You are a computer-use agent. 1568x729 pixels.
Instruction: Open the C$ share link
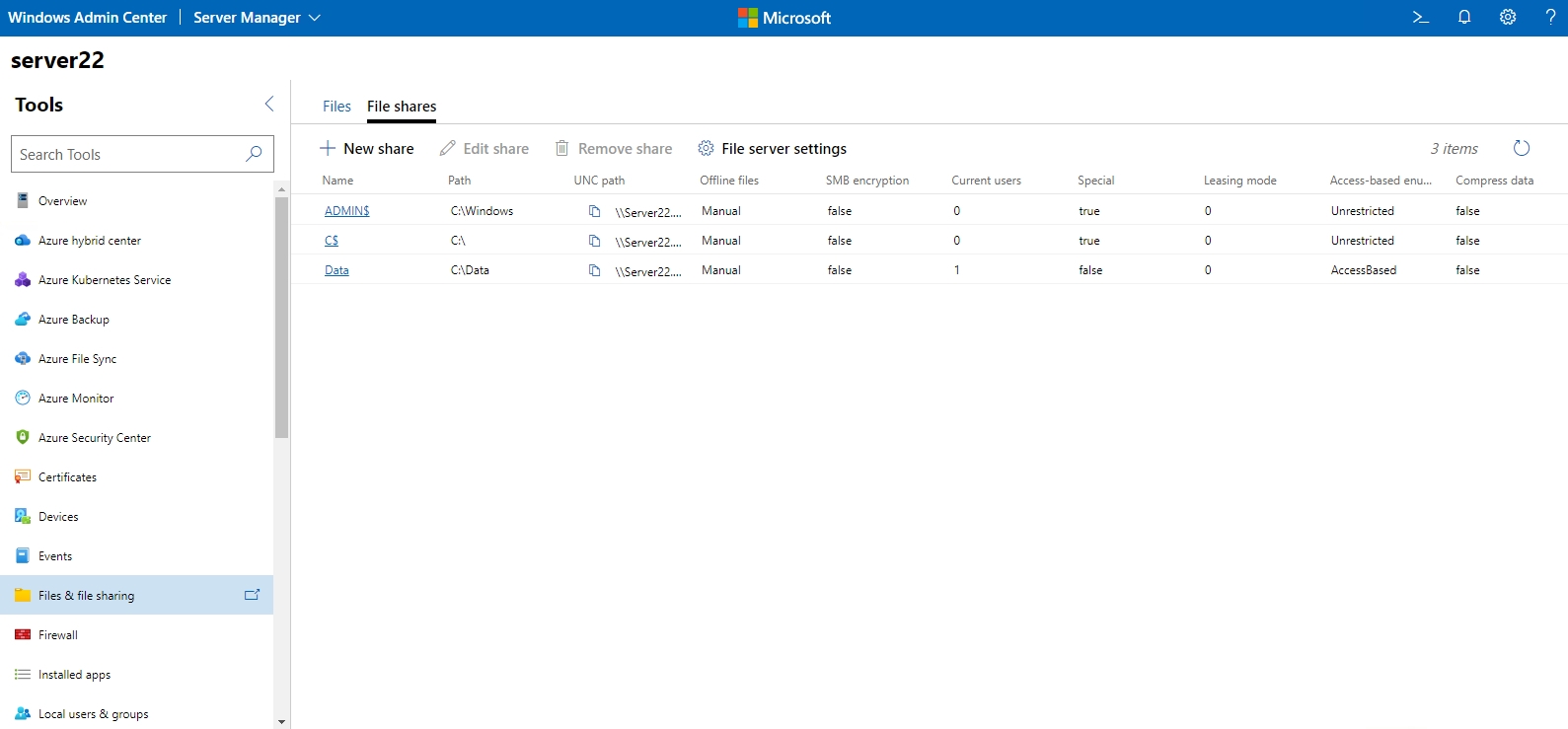tap(332, 241)
